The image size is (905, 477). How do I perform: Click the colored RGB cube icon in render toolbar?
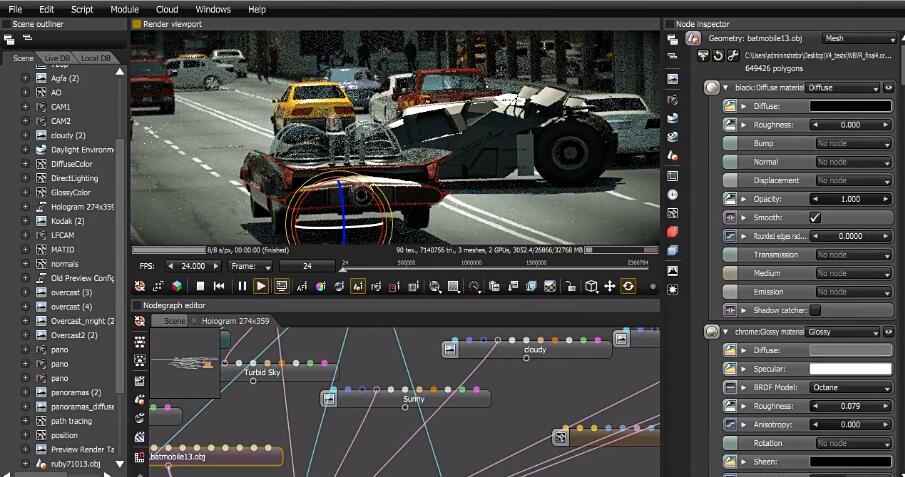(x=177, y=286)
